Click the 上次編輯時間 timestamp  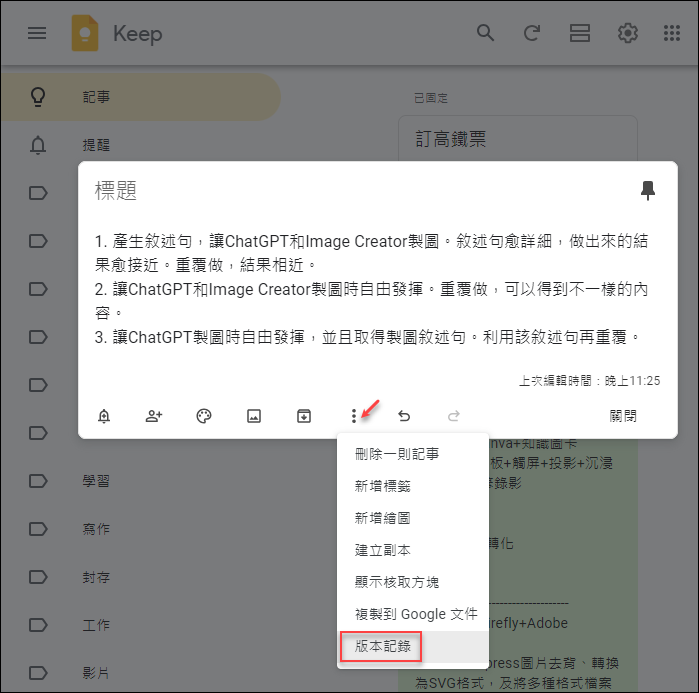[589, 381]
